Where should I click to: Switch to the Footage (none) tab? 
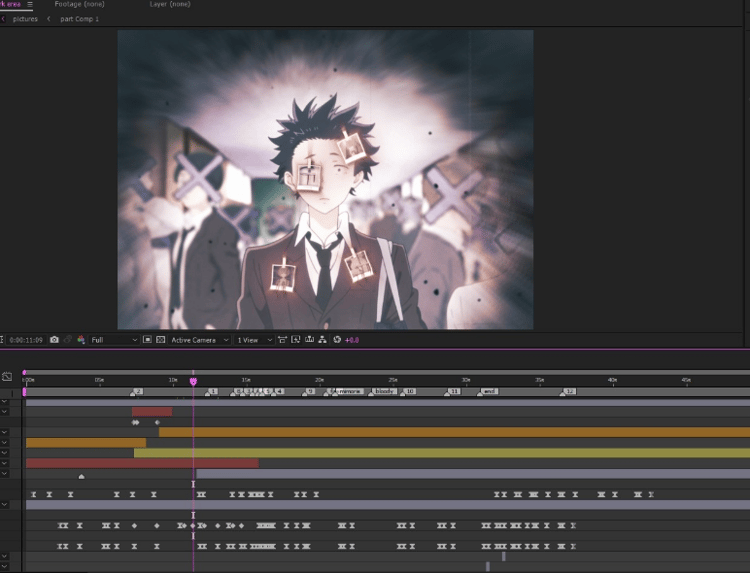tap(79, 4)
